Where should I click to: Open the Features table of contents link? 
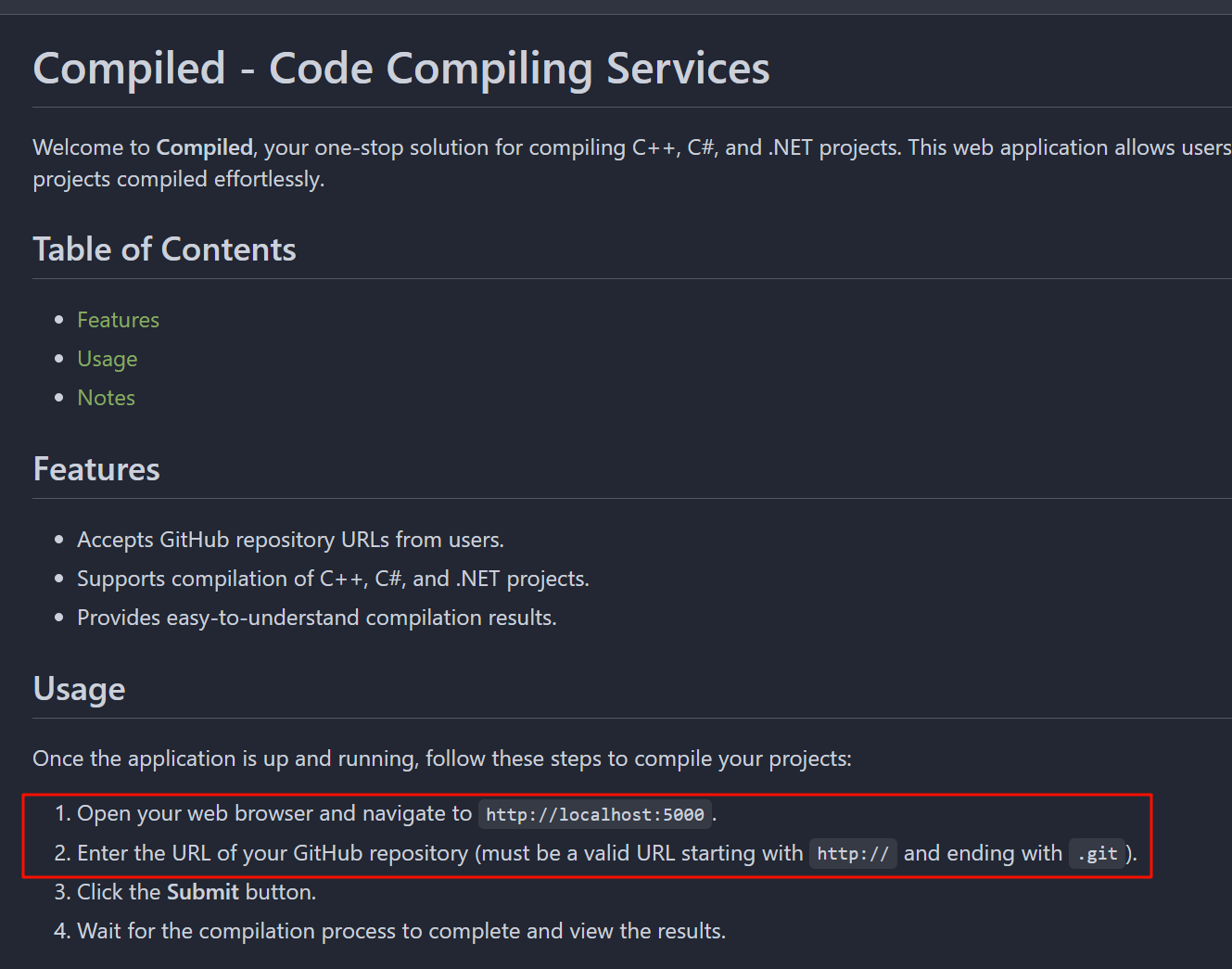click(x=118, y=320)
